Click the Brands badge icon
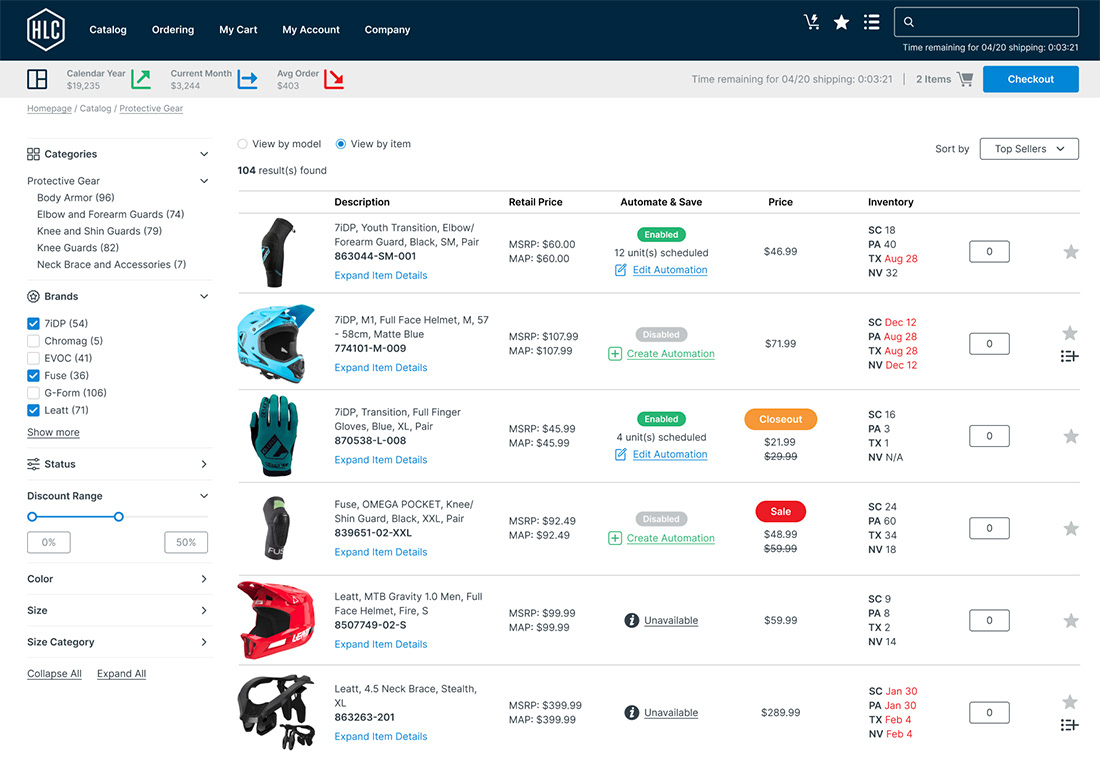 [x=33, y=296]
